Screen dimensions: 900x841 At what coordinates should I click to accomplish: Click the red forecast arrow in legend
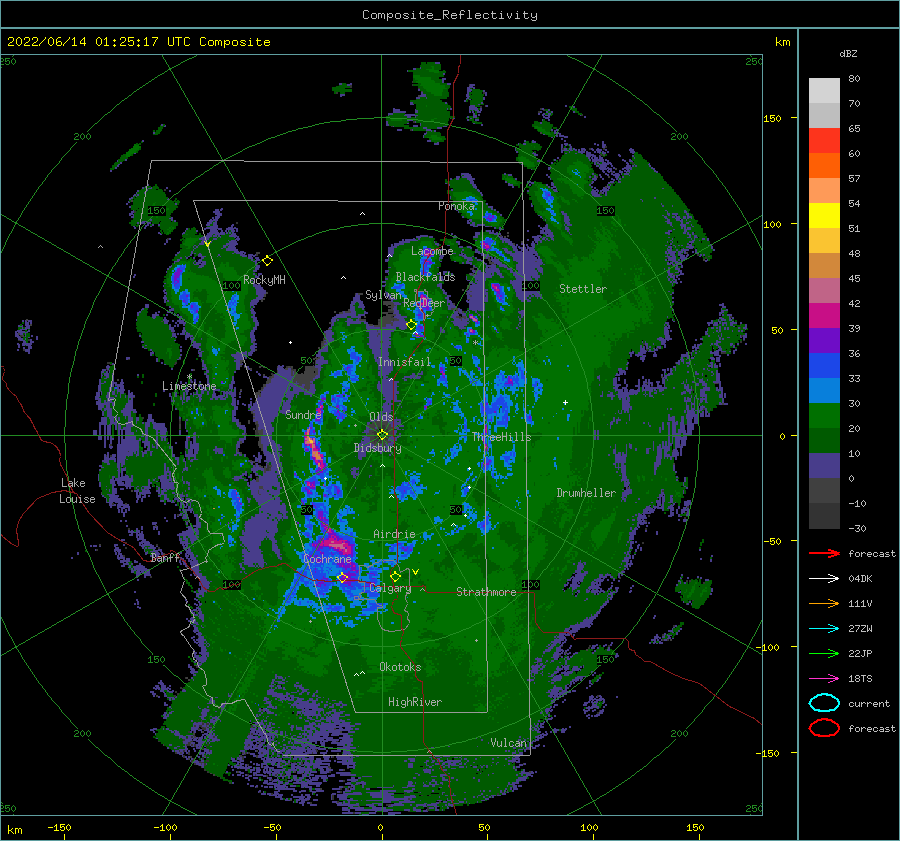(x=824, y=553)
